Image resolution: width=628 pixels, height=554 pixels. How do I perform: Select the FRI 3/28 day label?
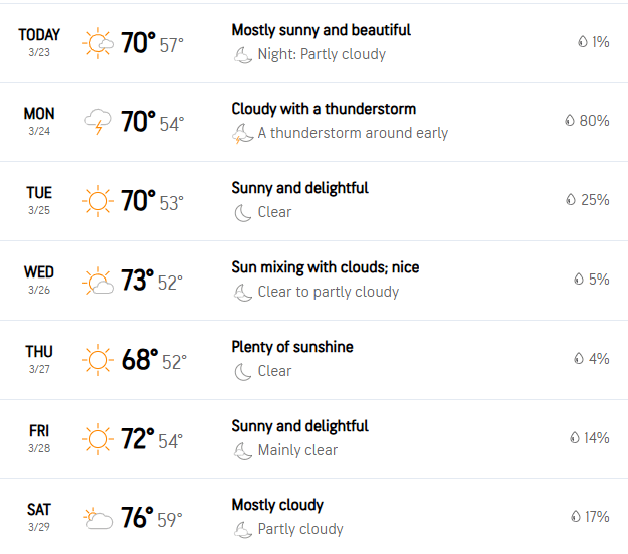[39, 438]
